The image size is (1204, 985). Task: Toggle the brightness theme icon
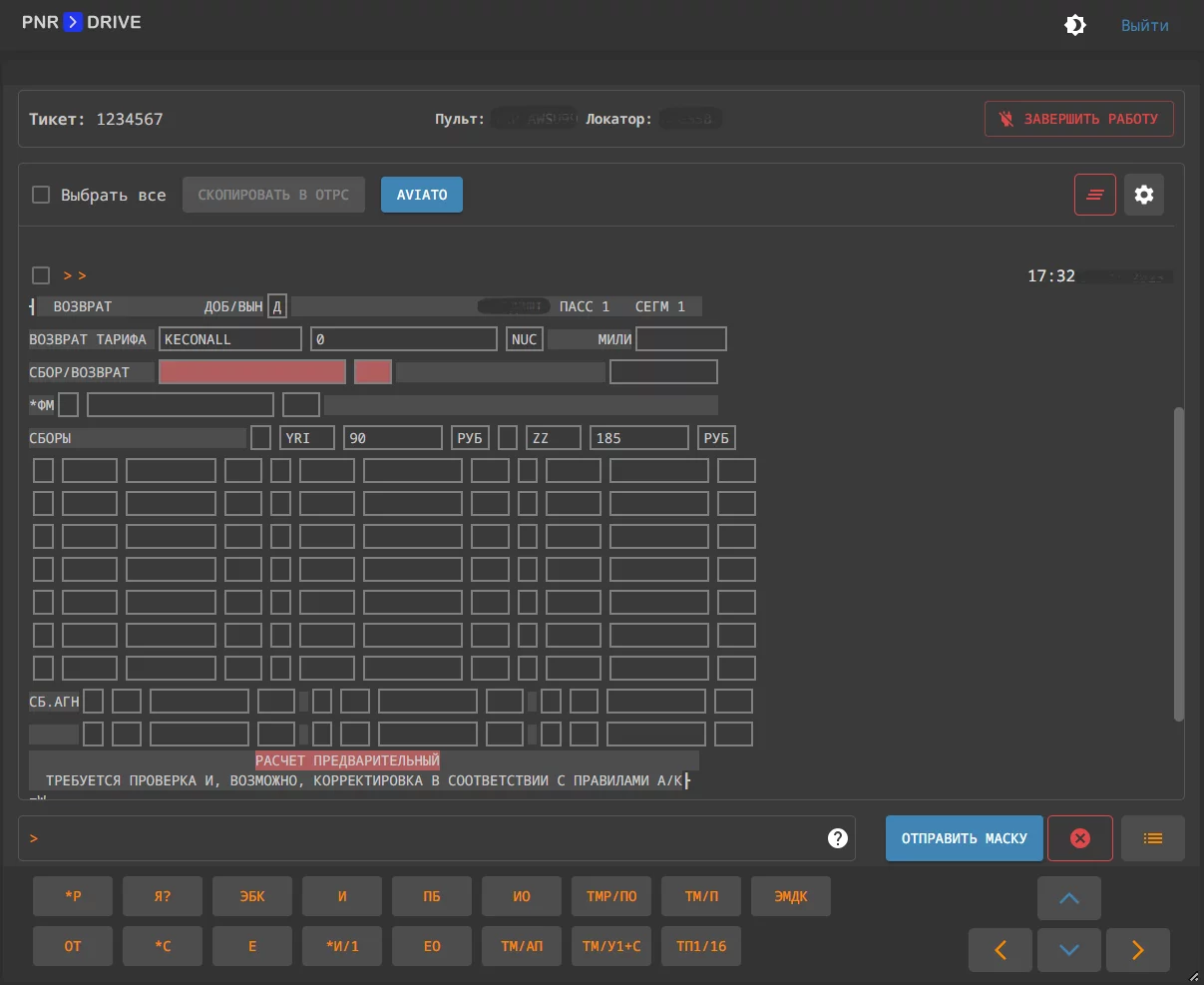1075,26
